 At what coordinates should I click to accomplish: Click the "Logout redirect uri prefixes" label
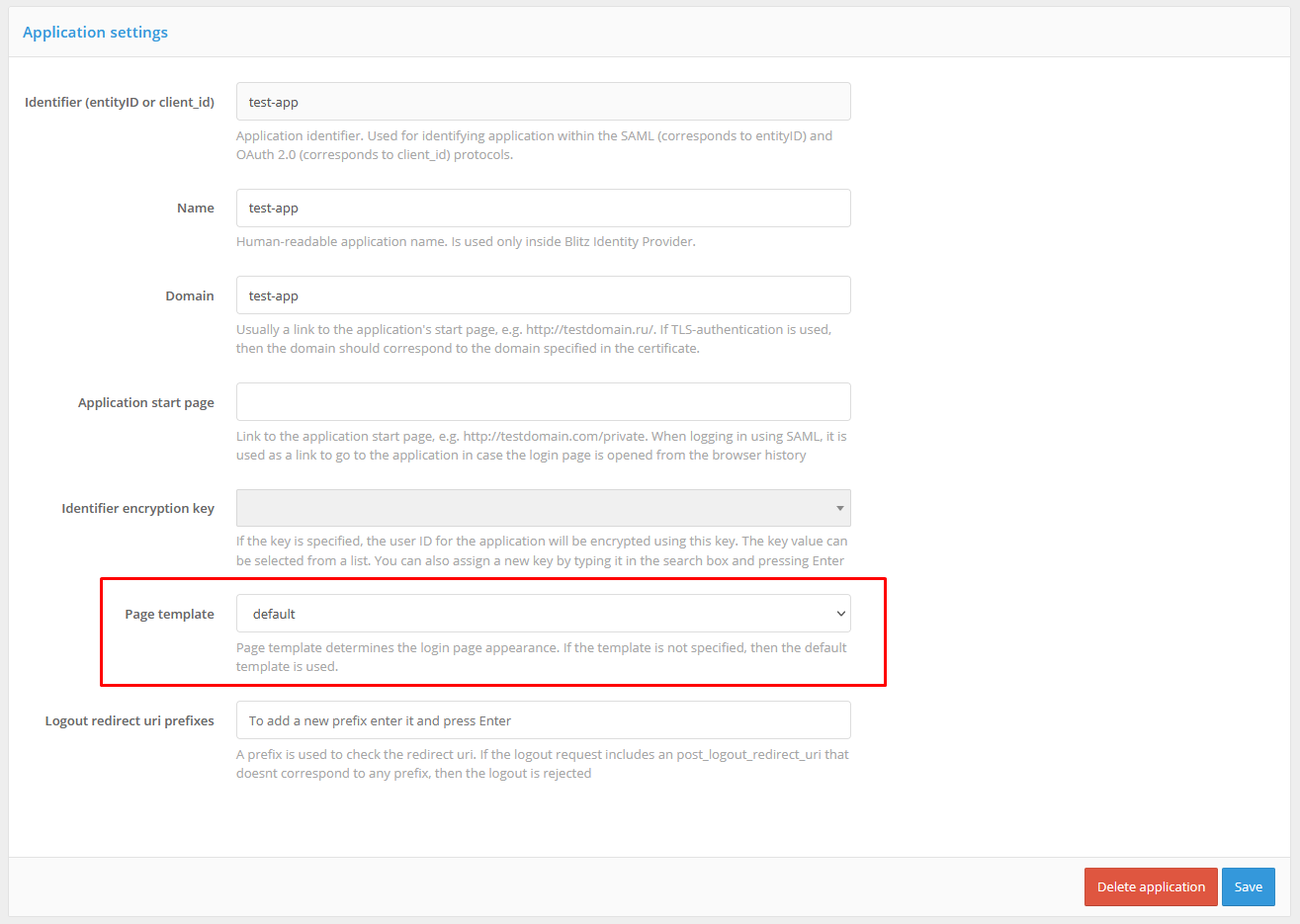point(130,720)
